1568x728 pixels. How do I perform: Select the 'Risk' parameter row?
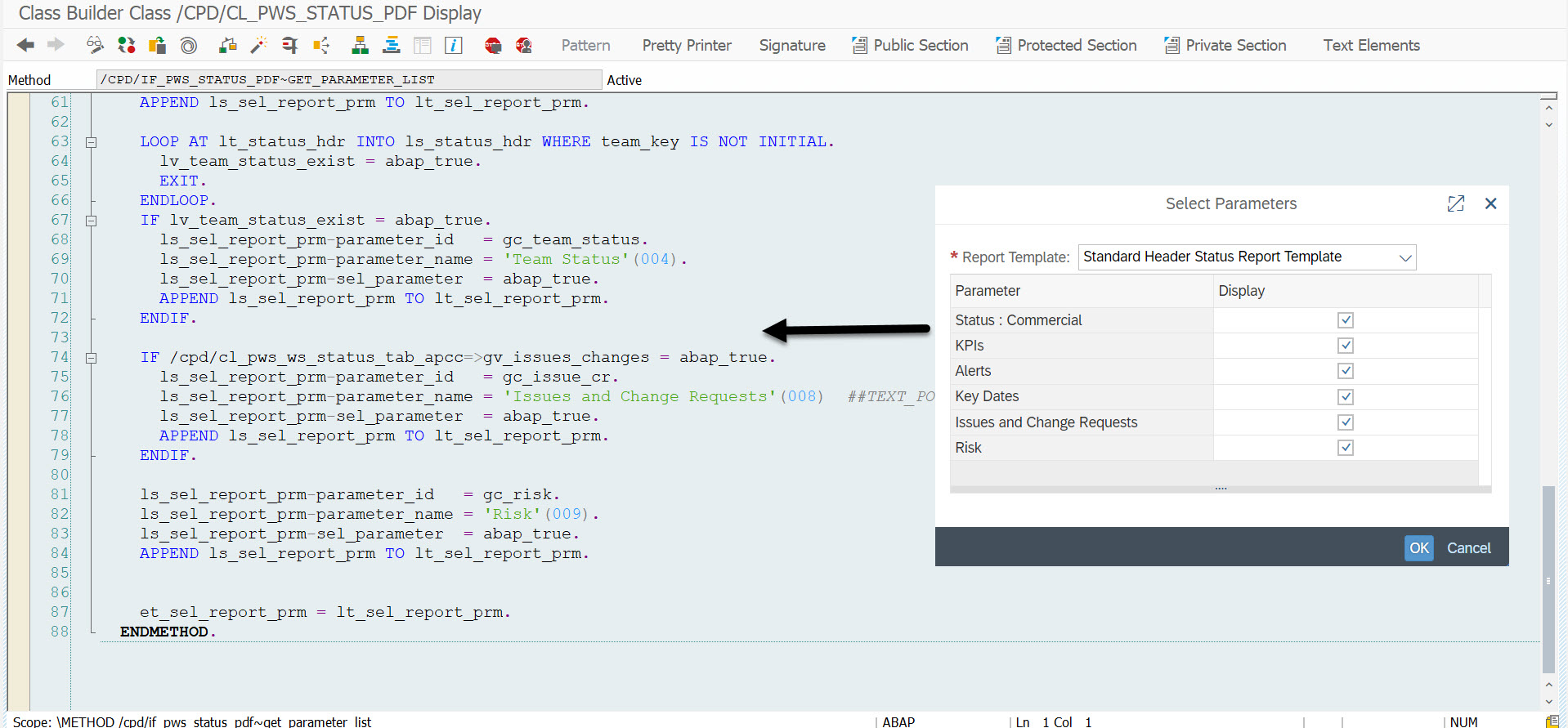tap(1214, 448)
